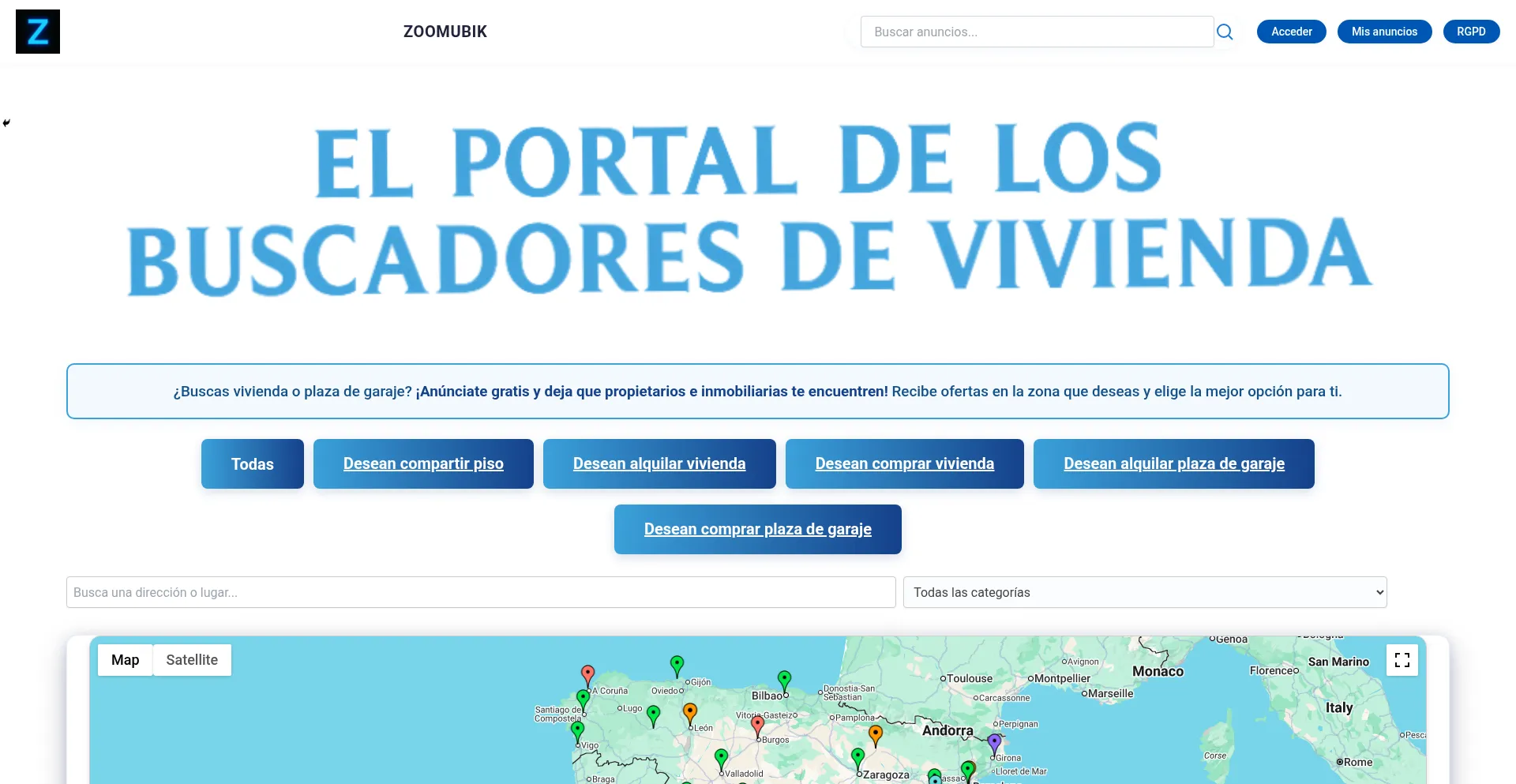The height and width of the screenshot is (784, 1516).
Task: Open the 'Todas las categorías' dropdown
Action: pos(1144,592)
